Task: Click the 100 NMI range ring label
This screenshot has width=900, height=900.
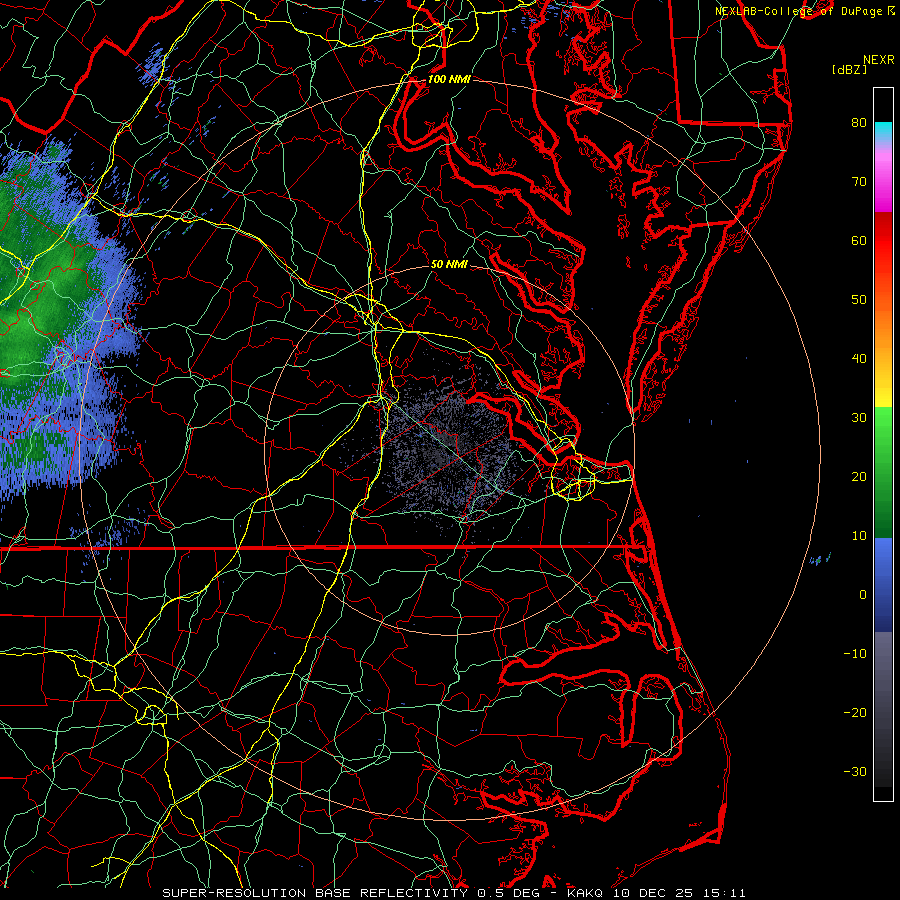Action: click(x=449, y=79)
